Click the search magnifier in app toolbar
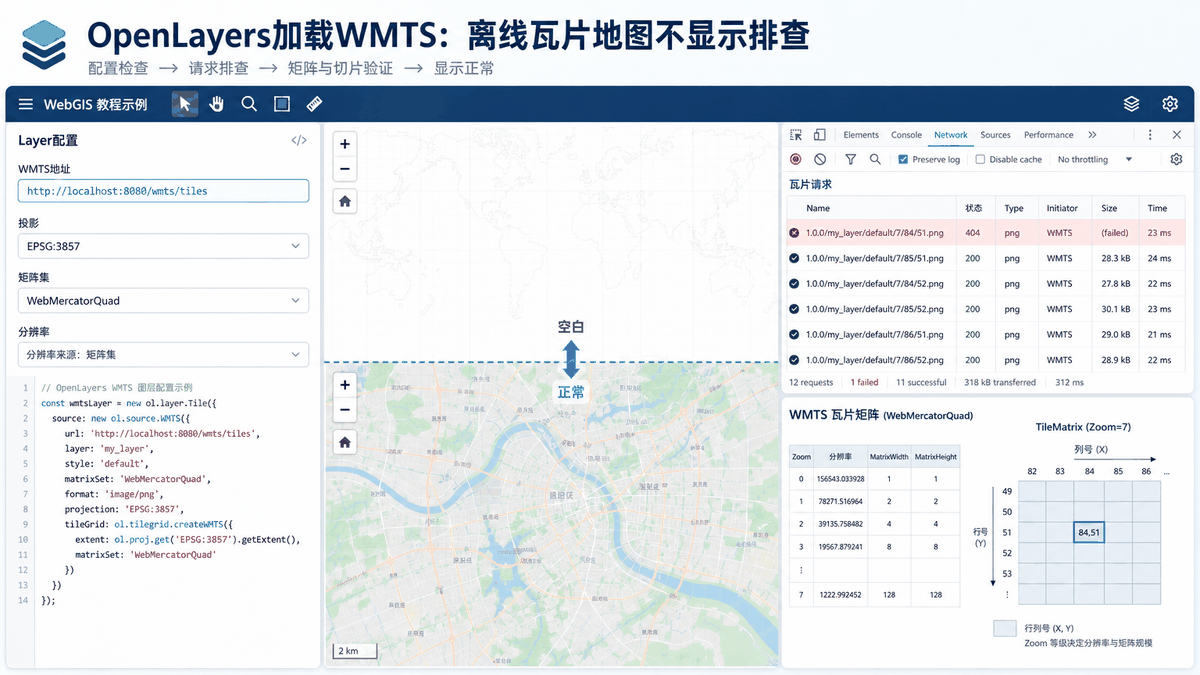 (249, 104)
